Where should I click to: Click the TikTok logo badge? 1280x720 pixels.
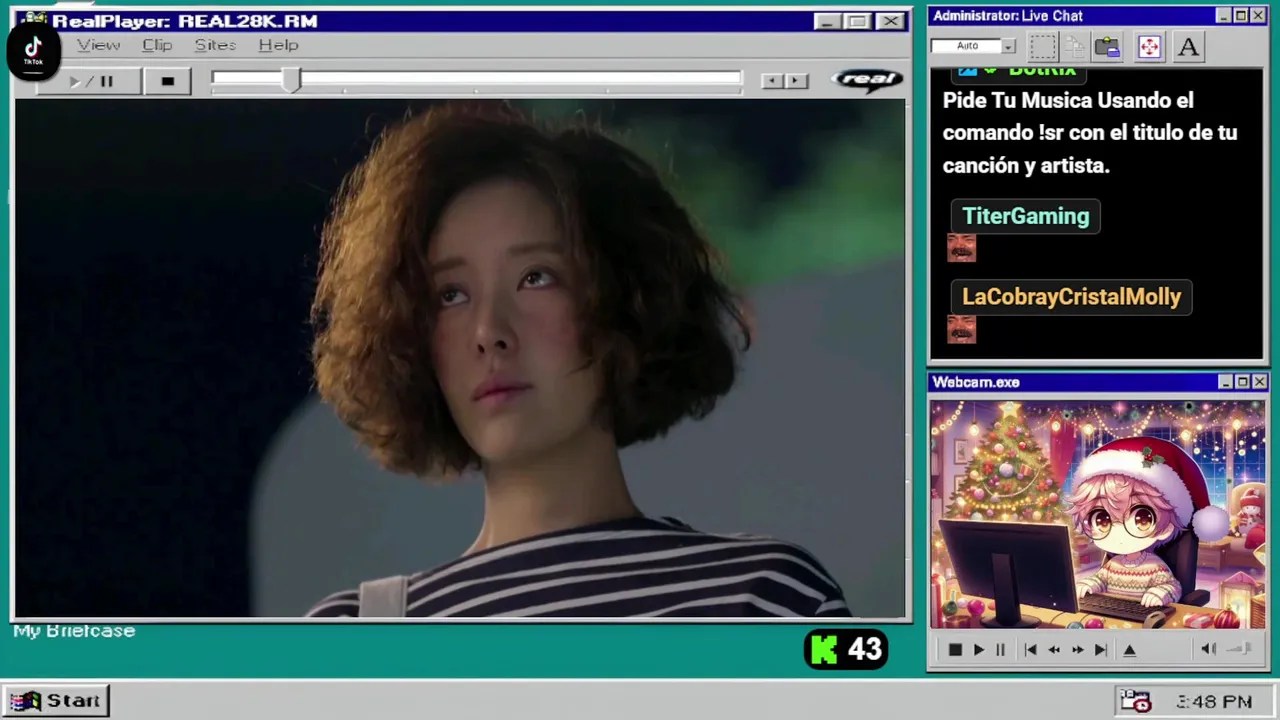[33, 50]
